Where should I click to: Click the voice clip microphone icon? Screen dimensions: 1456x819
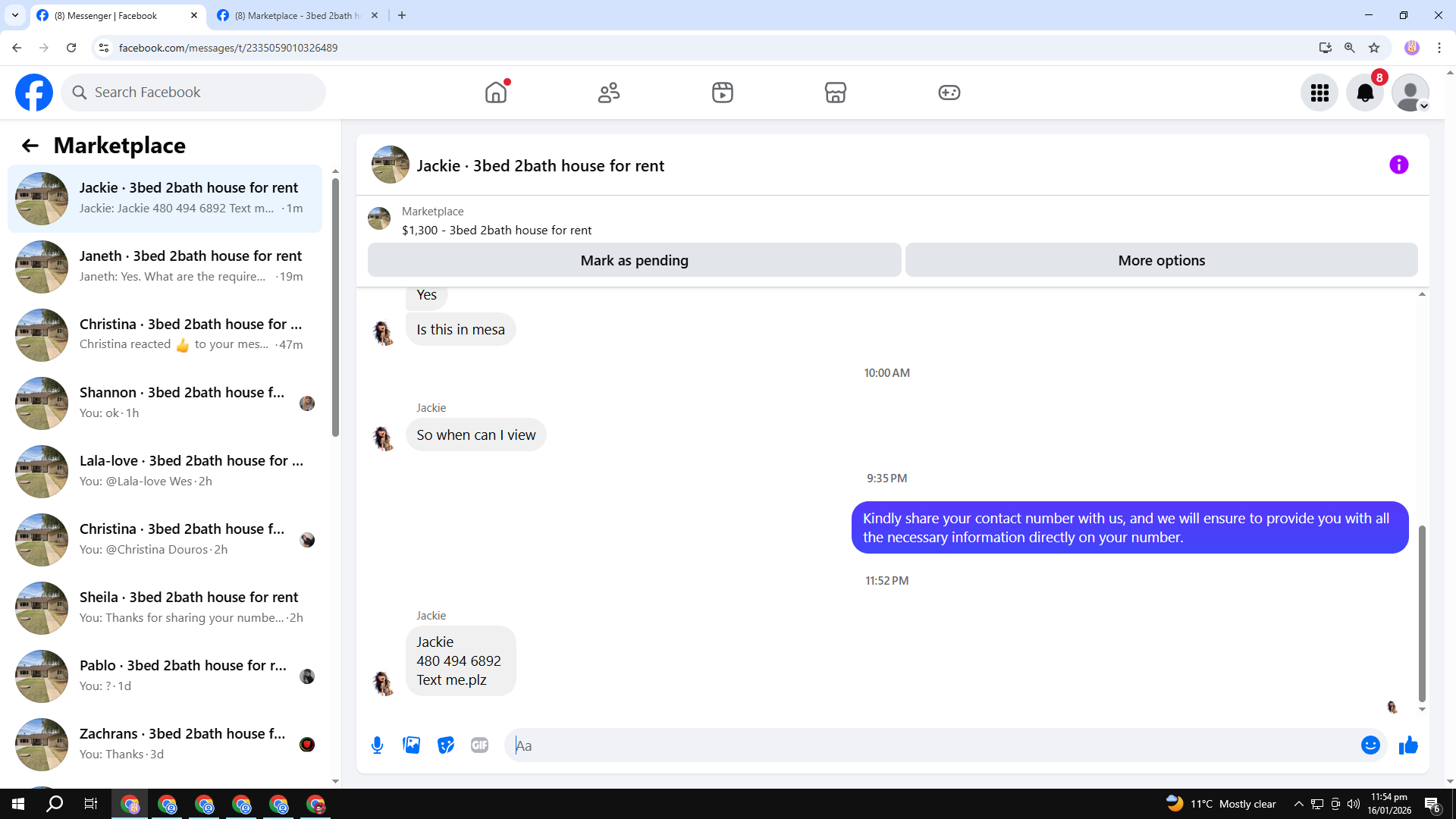pos(377,745)
